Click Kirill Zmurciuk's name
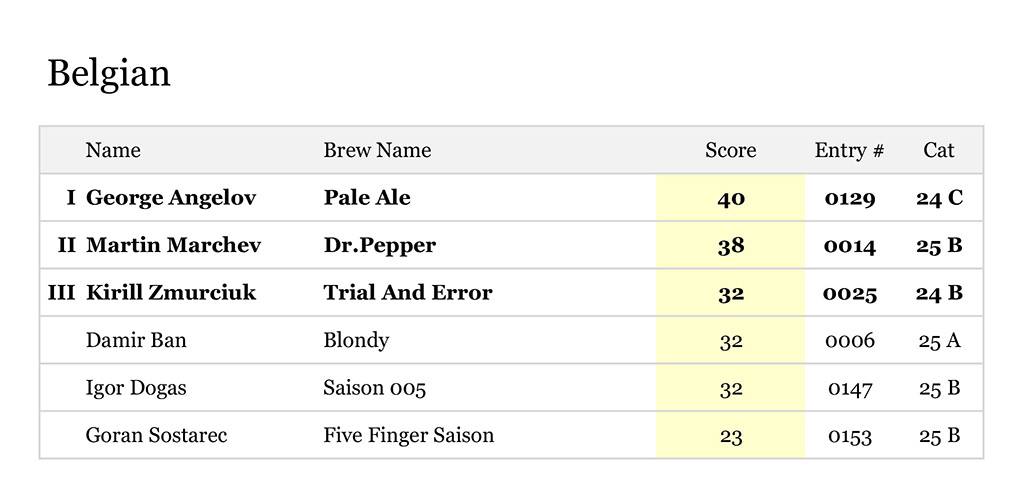The width and height of the screenshot is (1024, 499). [x=171, y=293]
